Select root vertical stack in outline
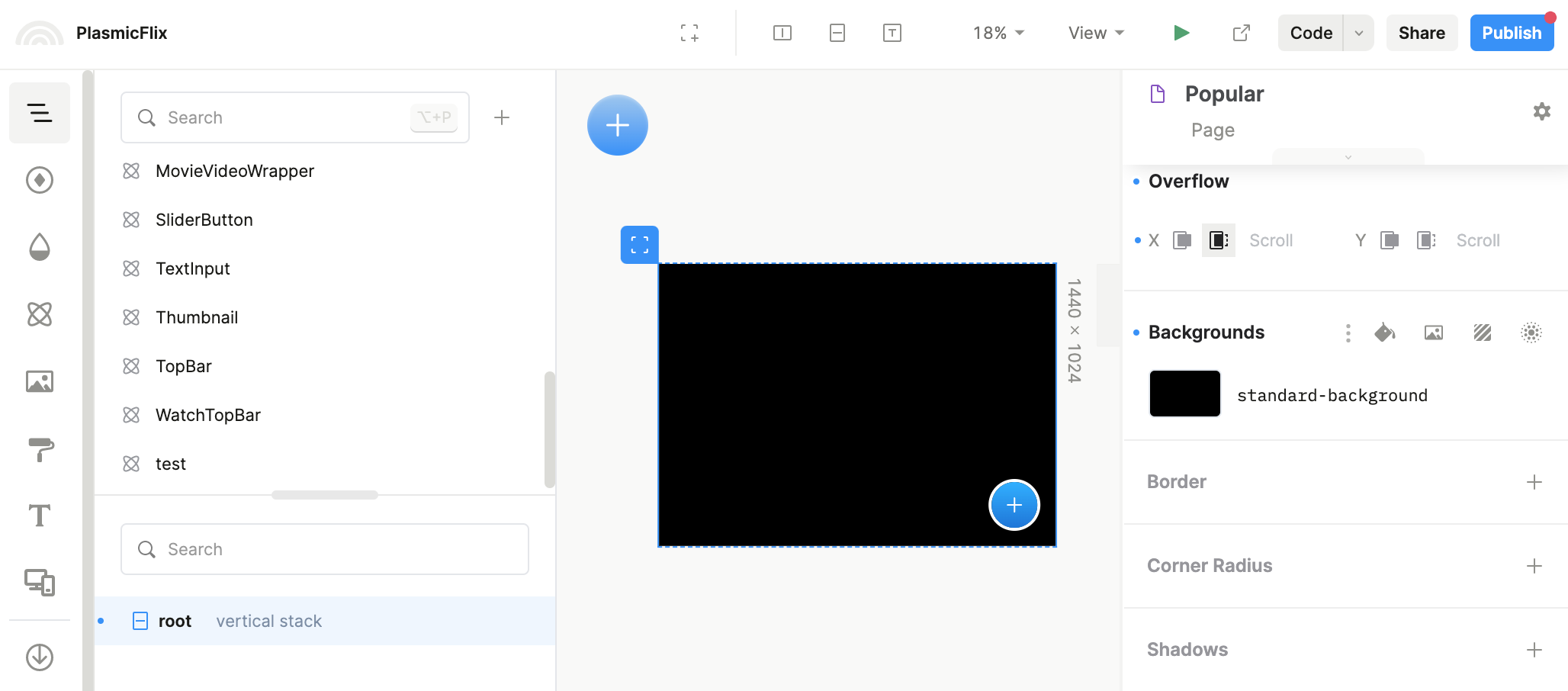1568x691 pixels. 325,621
